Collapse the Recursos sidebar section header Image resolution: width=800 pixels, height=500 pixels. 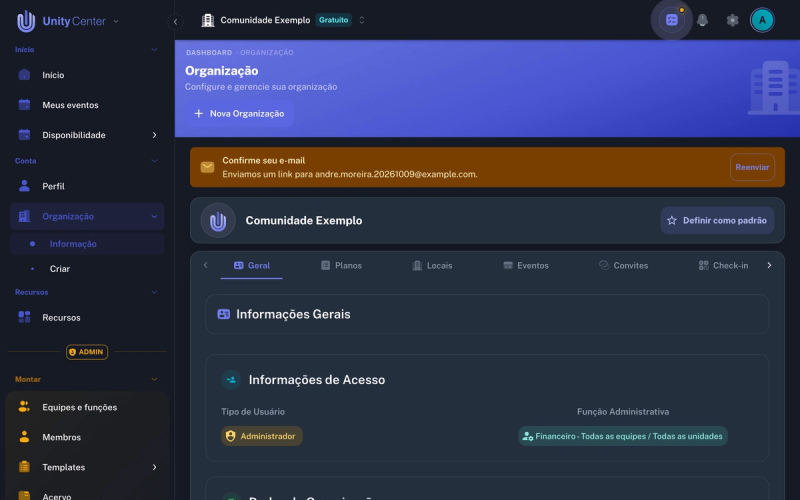(x=154, y=292)
